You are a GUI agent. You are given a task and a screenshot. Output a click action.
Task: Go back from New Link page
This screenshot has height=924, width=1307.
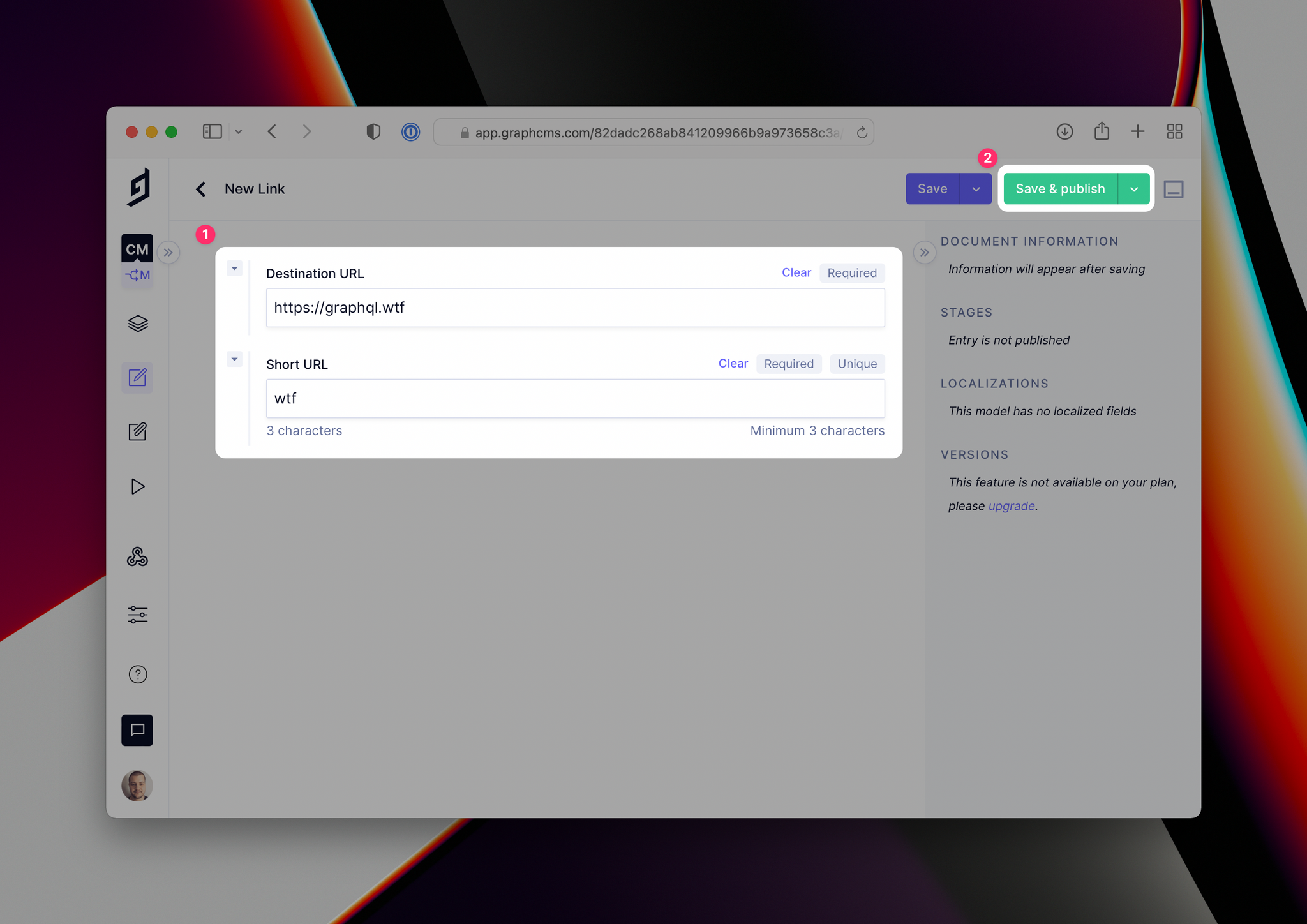pos(201,189)
